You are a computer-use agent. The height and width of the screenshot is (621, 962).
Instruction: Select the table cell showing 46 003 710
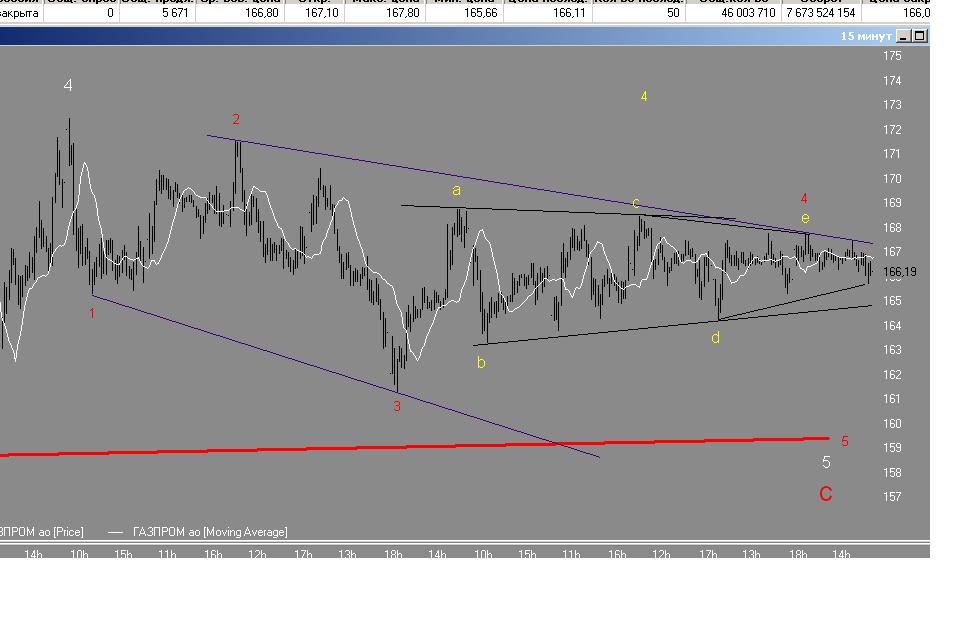pyautogui.click(x=733, y=12)
